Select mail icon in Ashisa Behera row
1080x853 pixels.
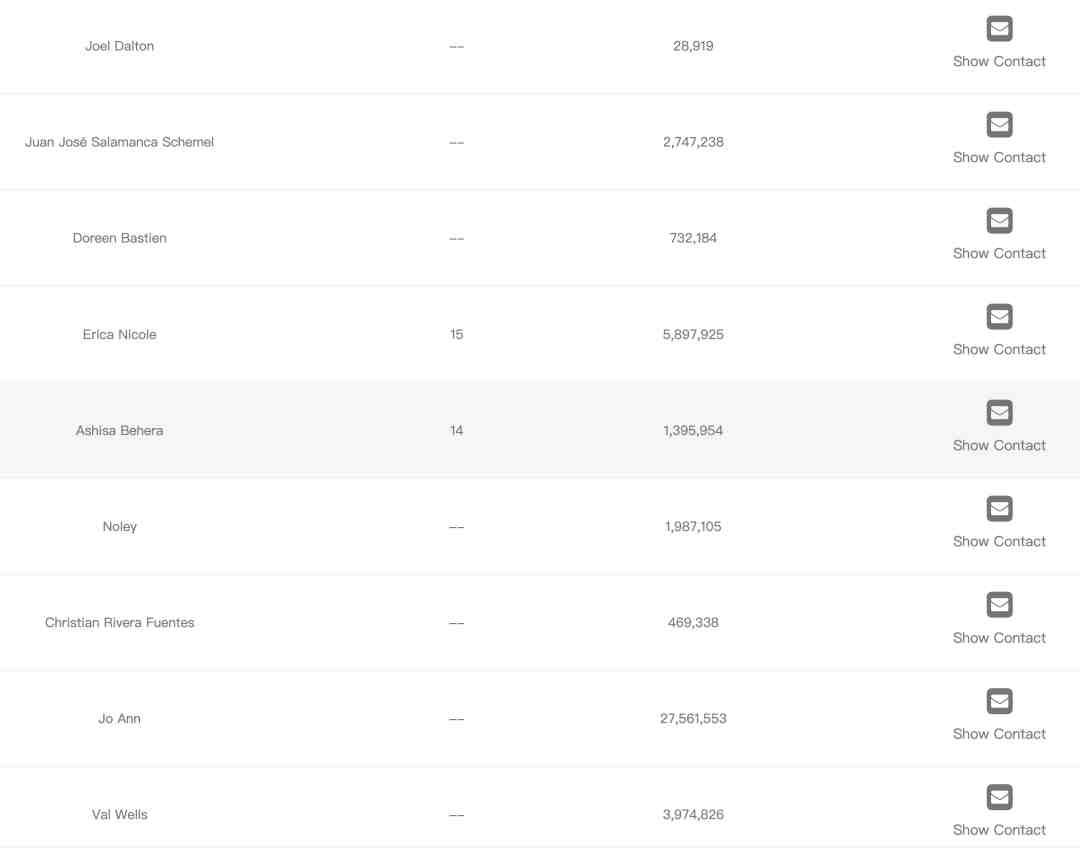(999, 413)
